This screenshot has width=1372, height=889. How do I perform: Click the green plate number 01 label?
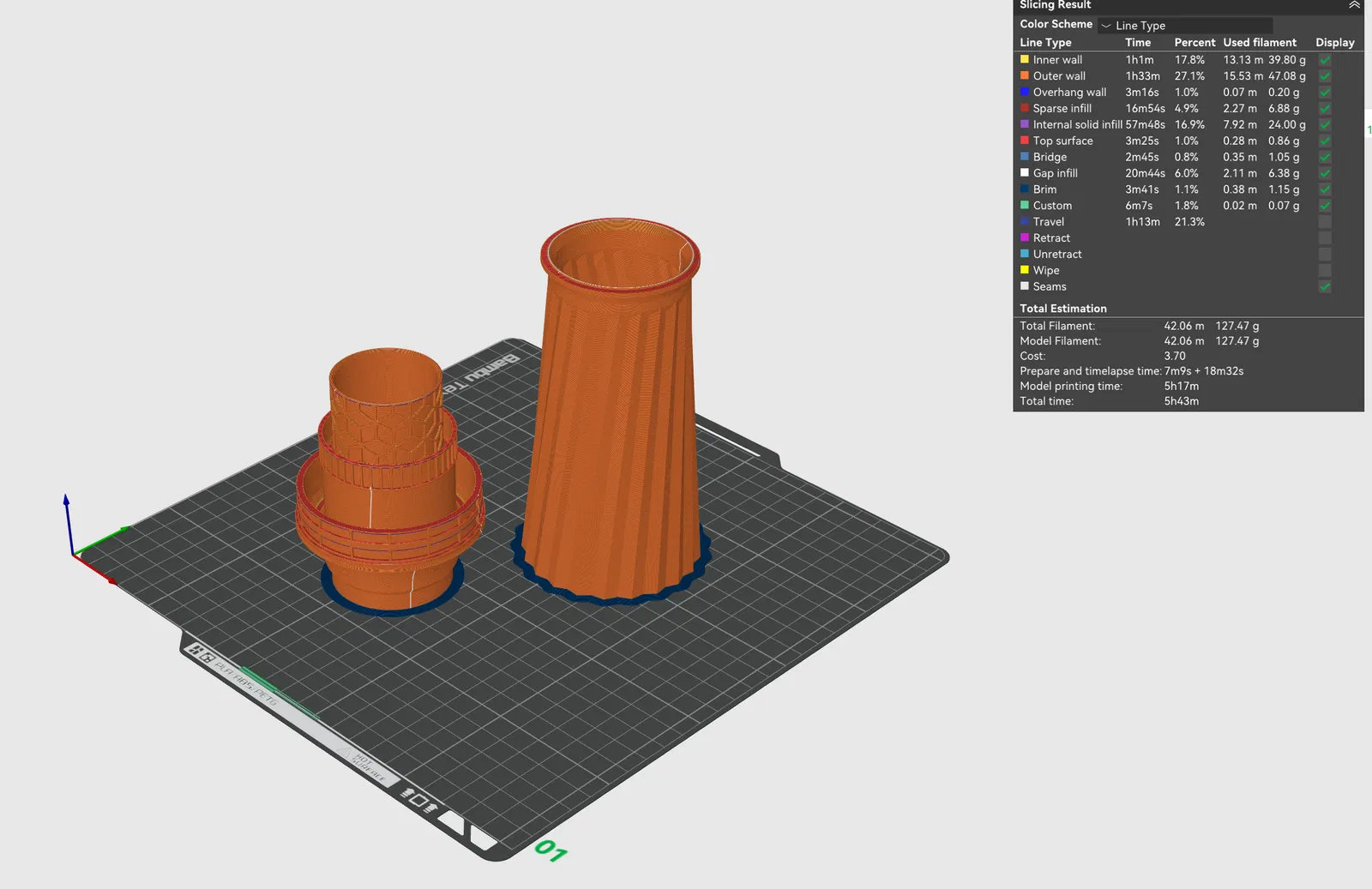click(551, 850)
